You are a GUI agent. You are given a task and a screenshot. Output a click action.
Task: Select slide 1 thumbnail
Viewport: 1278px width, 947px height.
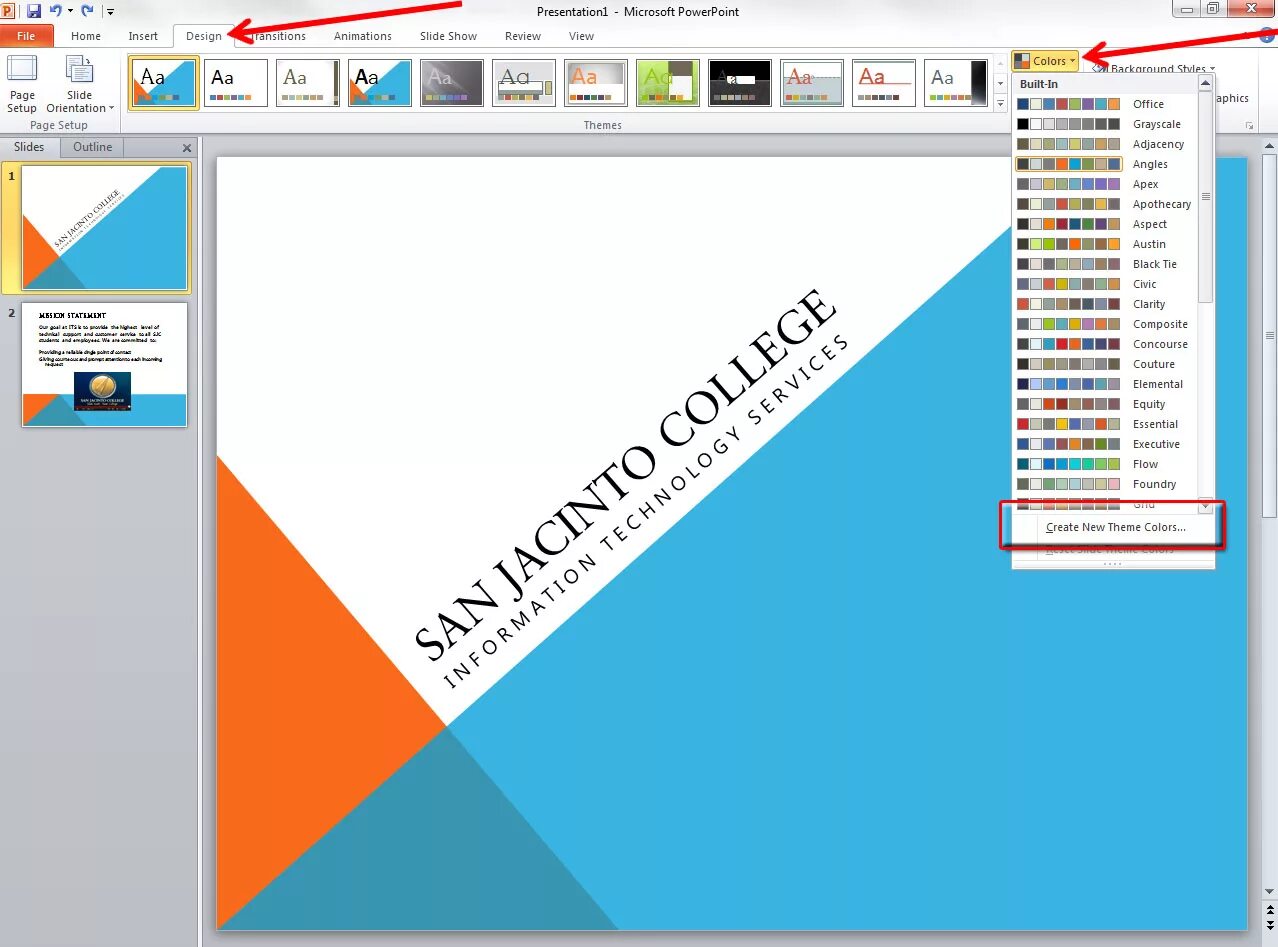coord(104,228)
